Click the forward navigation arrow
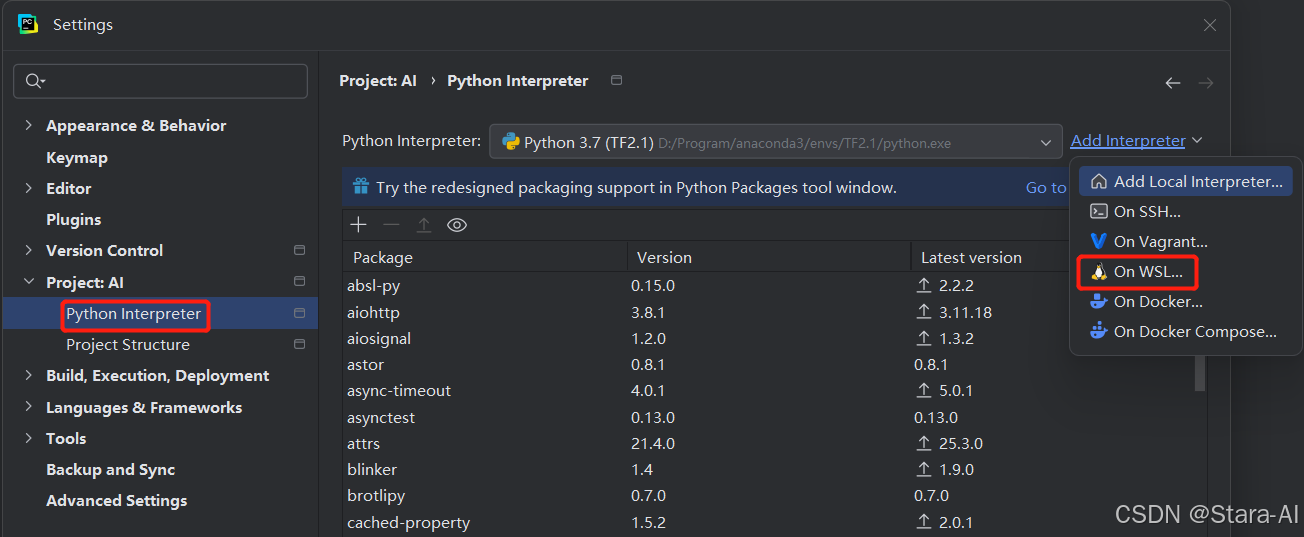This screenshot has height=537, width=1304. [1206, 83]
